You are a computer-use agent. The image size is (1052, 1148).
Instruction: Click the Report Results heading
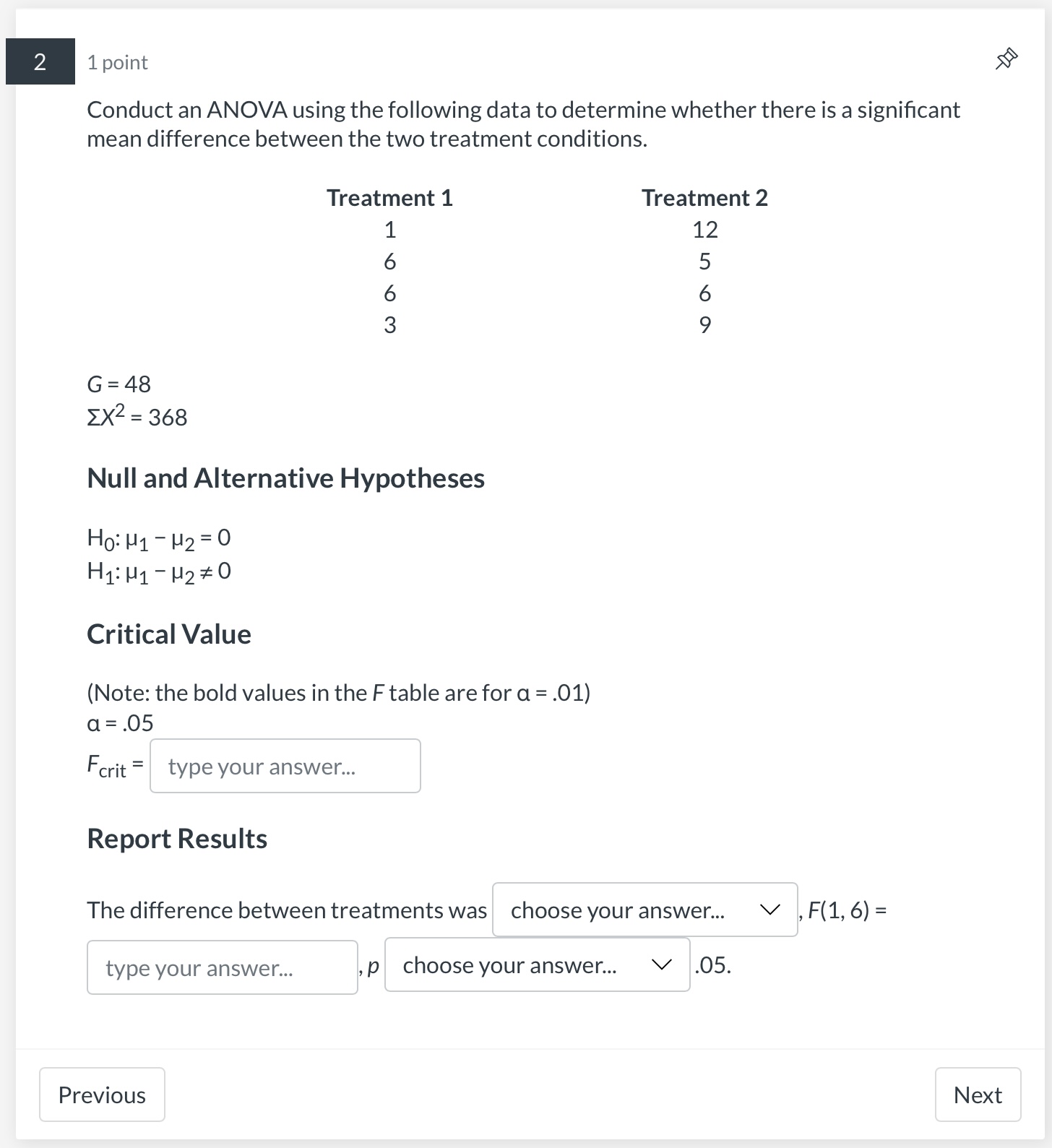tap(176, 838)
